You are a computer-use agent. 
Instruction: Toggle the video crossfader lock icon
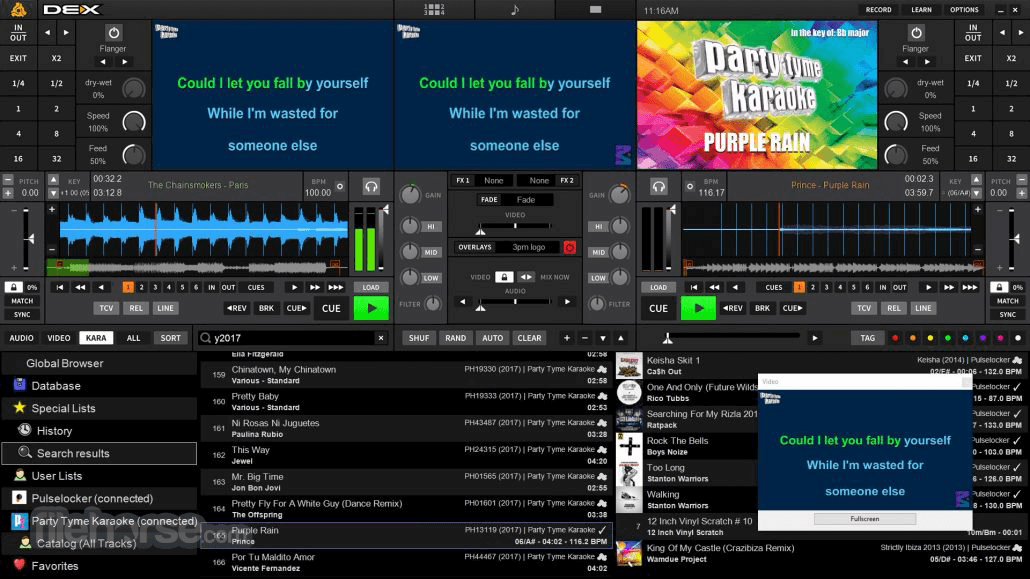tap(504, 277)
